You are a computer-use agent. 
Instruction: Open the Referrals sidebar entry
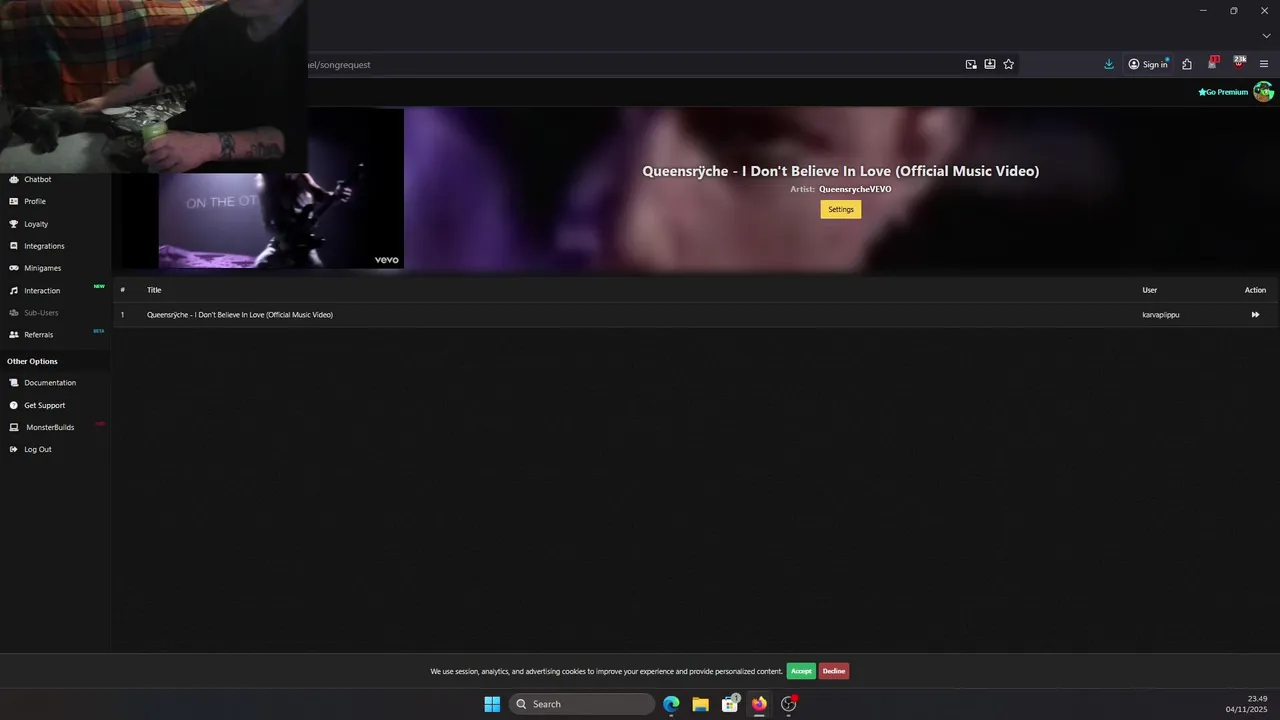pyautogui.click(x=39, y=335)
